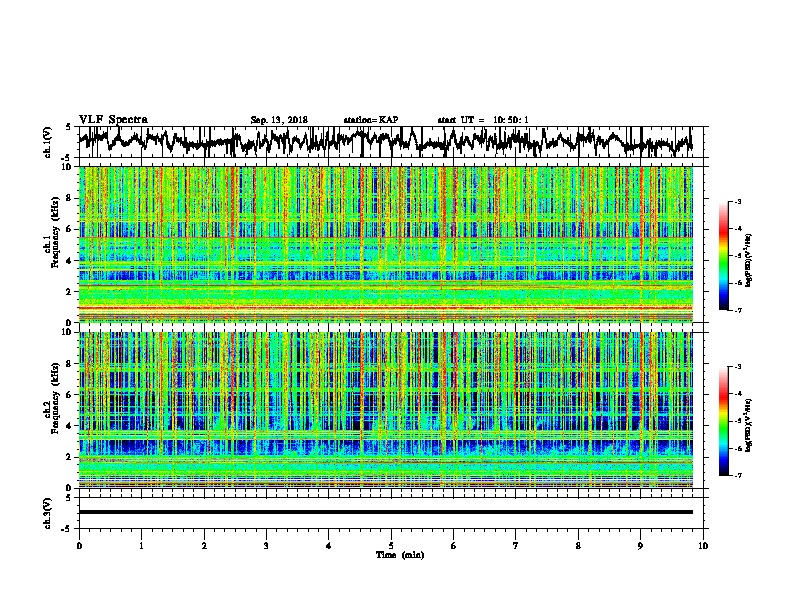The width and height of the screenshot is (792, 612).
Task: Click the ch.1 frequency axis "10" tick label
Action: tap(67, 167)
